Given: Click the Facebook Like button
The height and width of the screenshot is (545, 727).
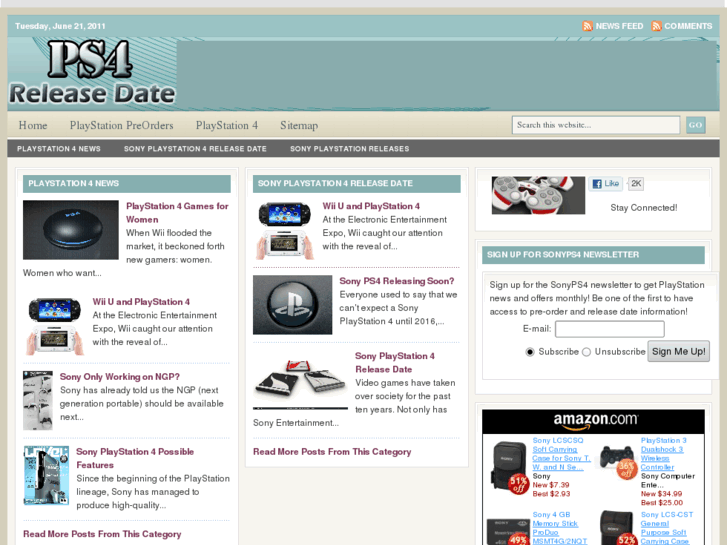Looking at the screenshot, I should (x=606, y=183).
